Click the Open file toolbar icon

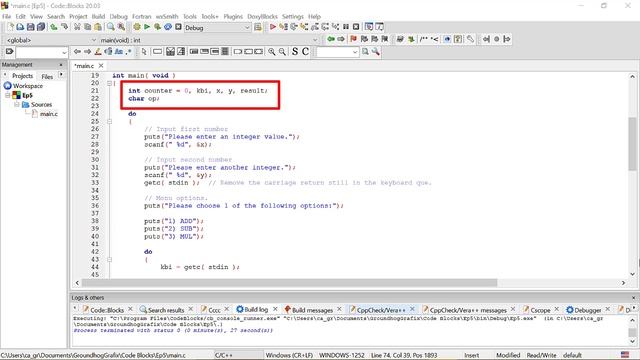tap(20, 27)
